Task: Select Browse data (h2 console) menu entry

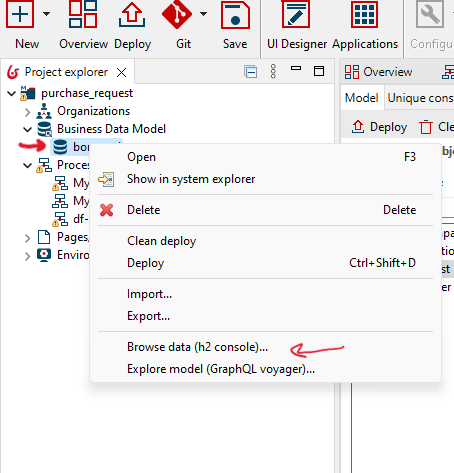Action: pos(197,347)
